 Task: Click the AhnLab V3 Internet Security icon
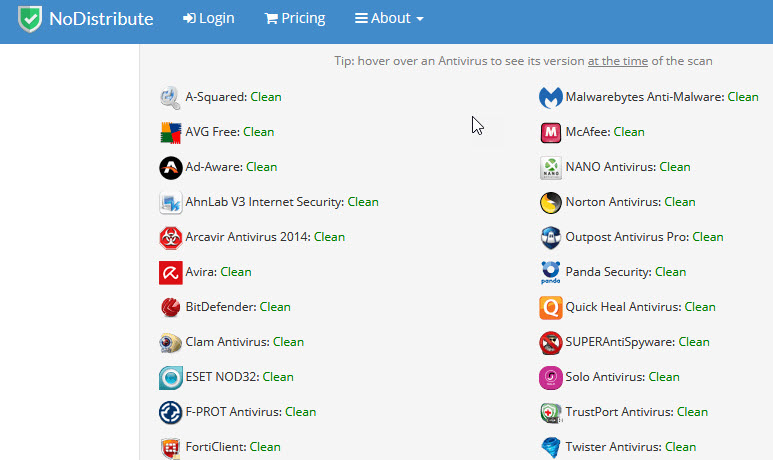pos(171,202)
